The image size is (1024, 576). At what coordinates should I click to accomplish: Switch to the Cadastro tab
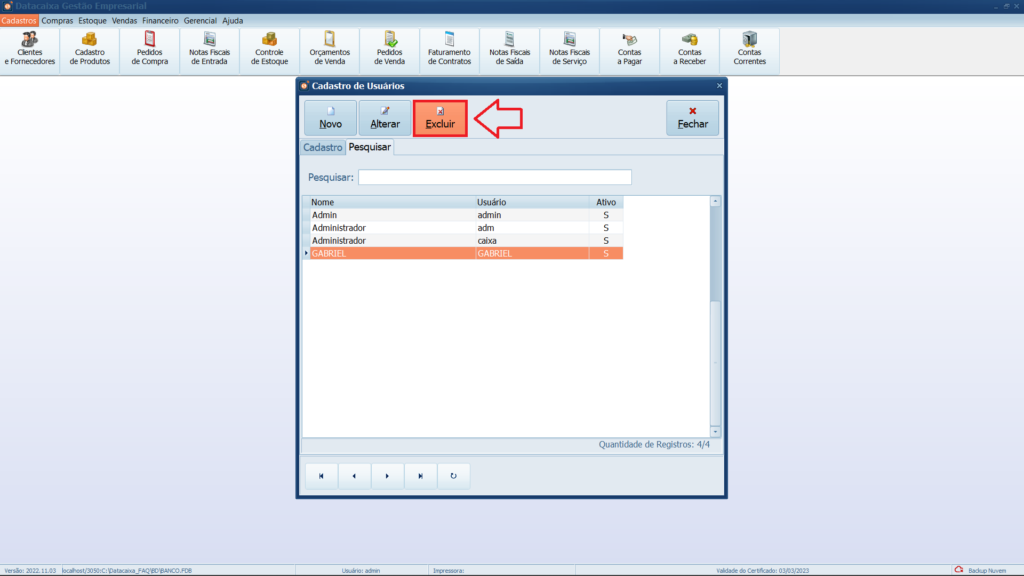coord(323,147)
